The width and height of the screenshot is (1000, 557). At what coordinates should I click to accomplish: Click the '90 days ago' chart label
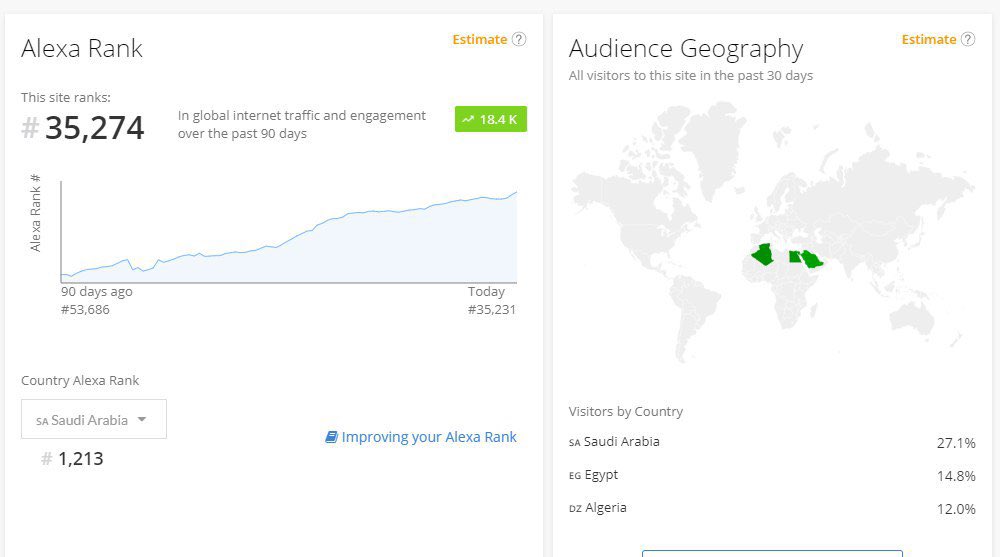[x=97, y=292]
